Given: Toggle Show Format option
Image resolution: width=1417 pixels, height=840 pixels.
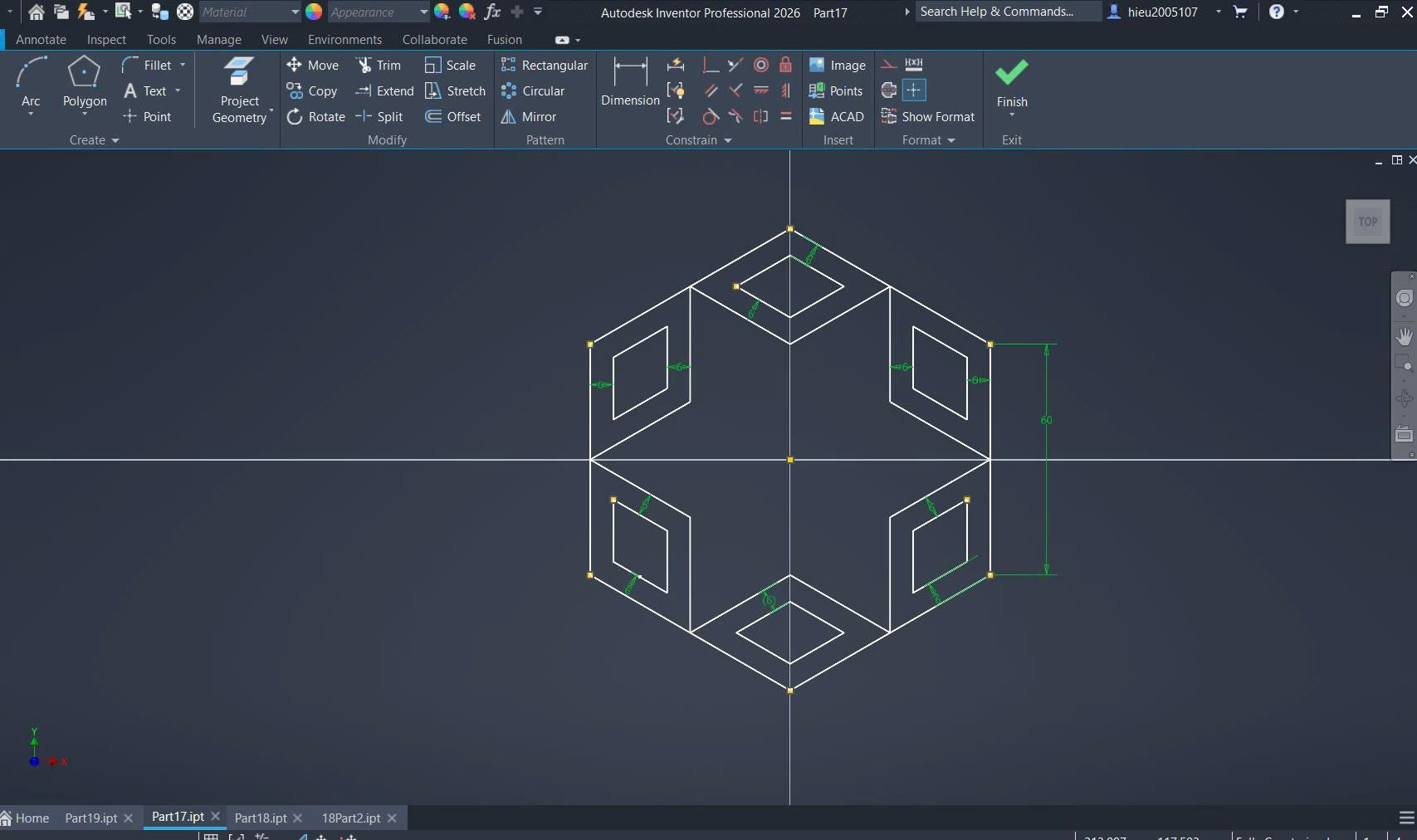Looking at the screenshot, I should [928, 117].
